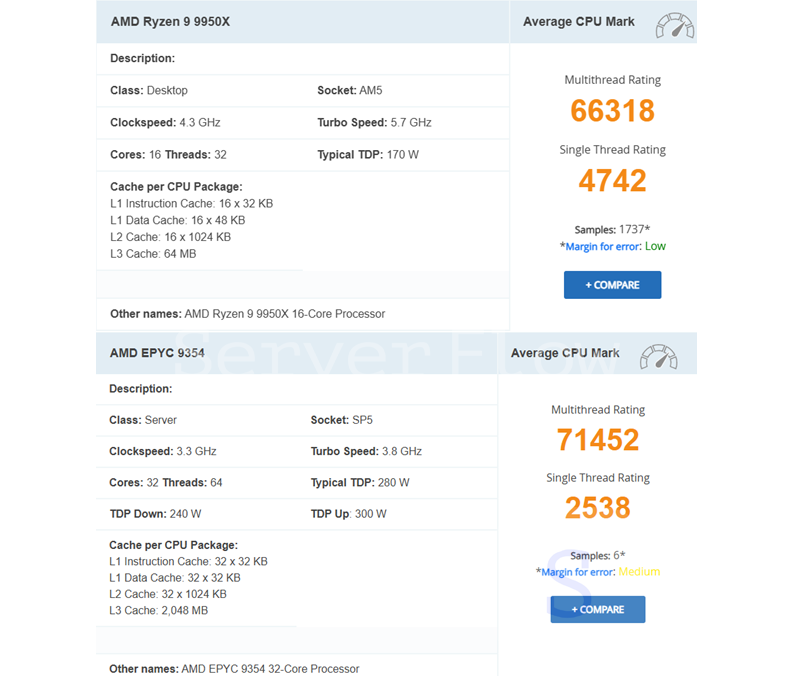Click the 4742 single thread rating

pyautogui.click(x=612, y=180)
